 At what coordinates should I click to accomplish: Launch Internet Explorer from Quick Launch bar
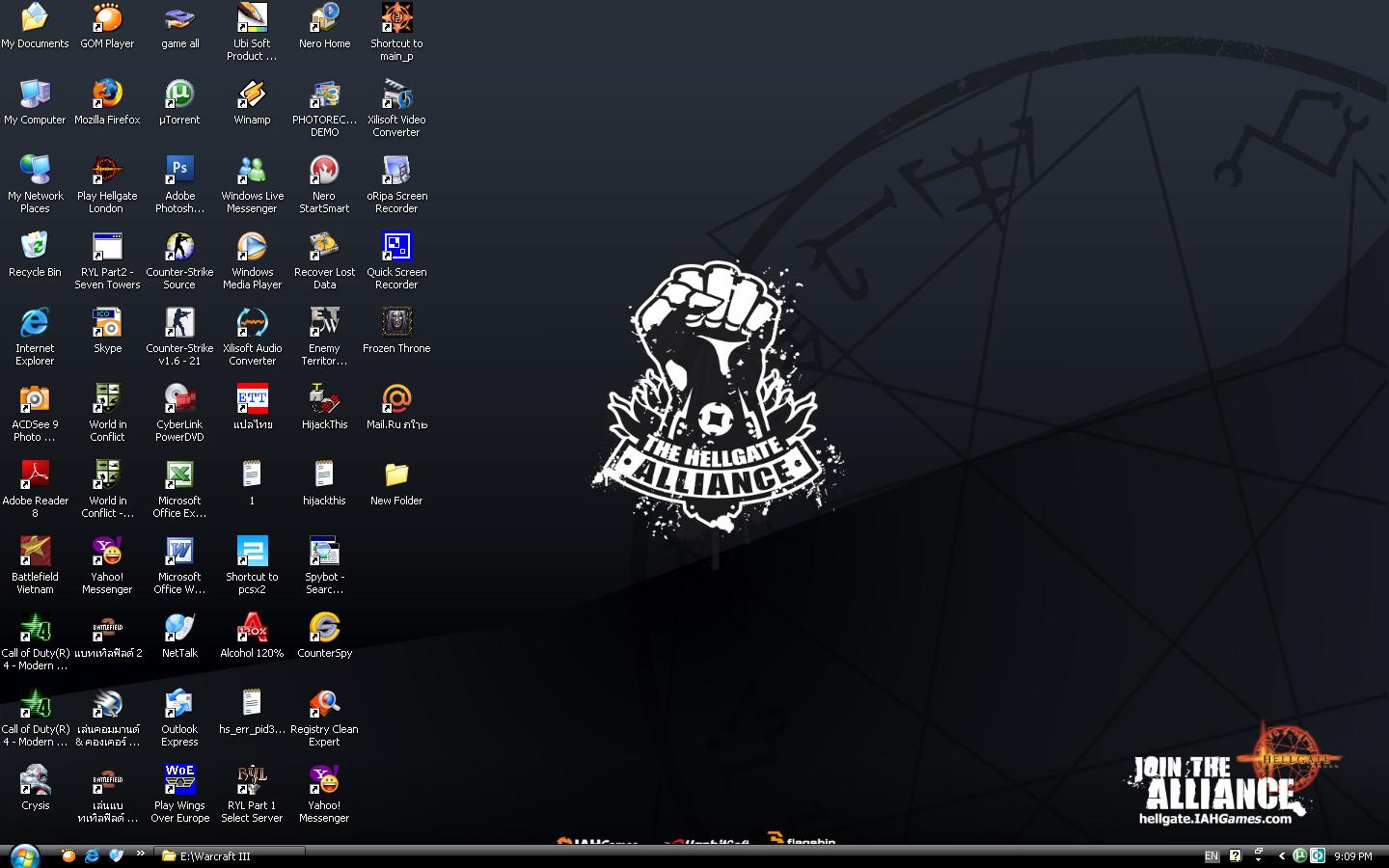click(93, 855)
